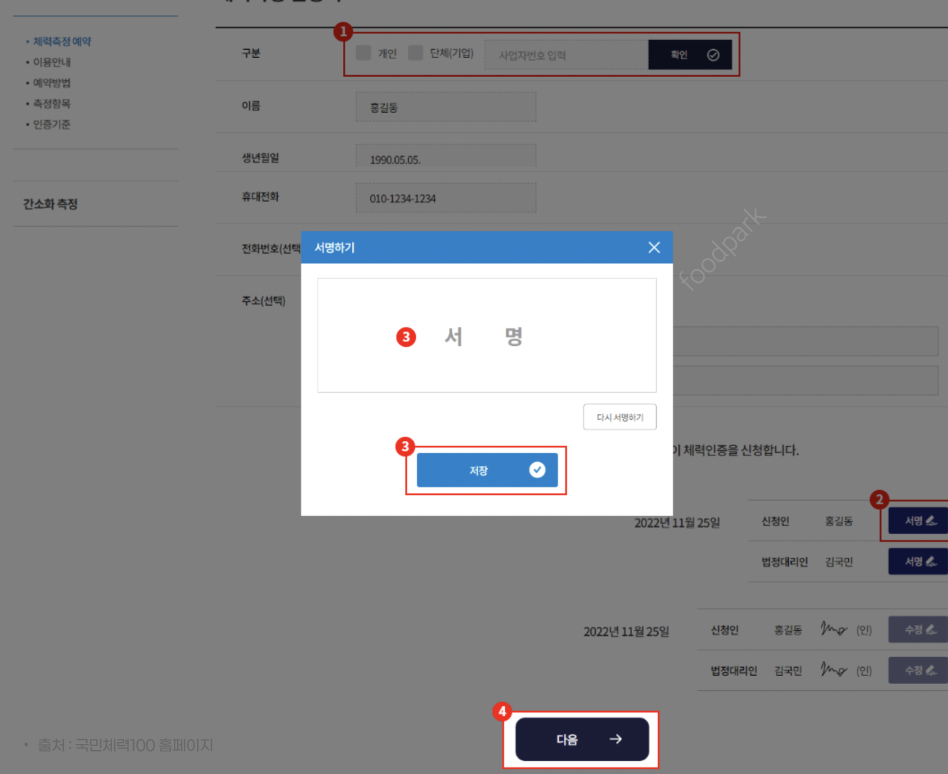
Task: Close the 서명하기 signature dialog
Action: point(654,247)
